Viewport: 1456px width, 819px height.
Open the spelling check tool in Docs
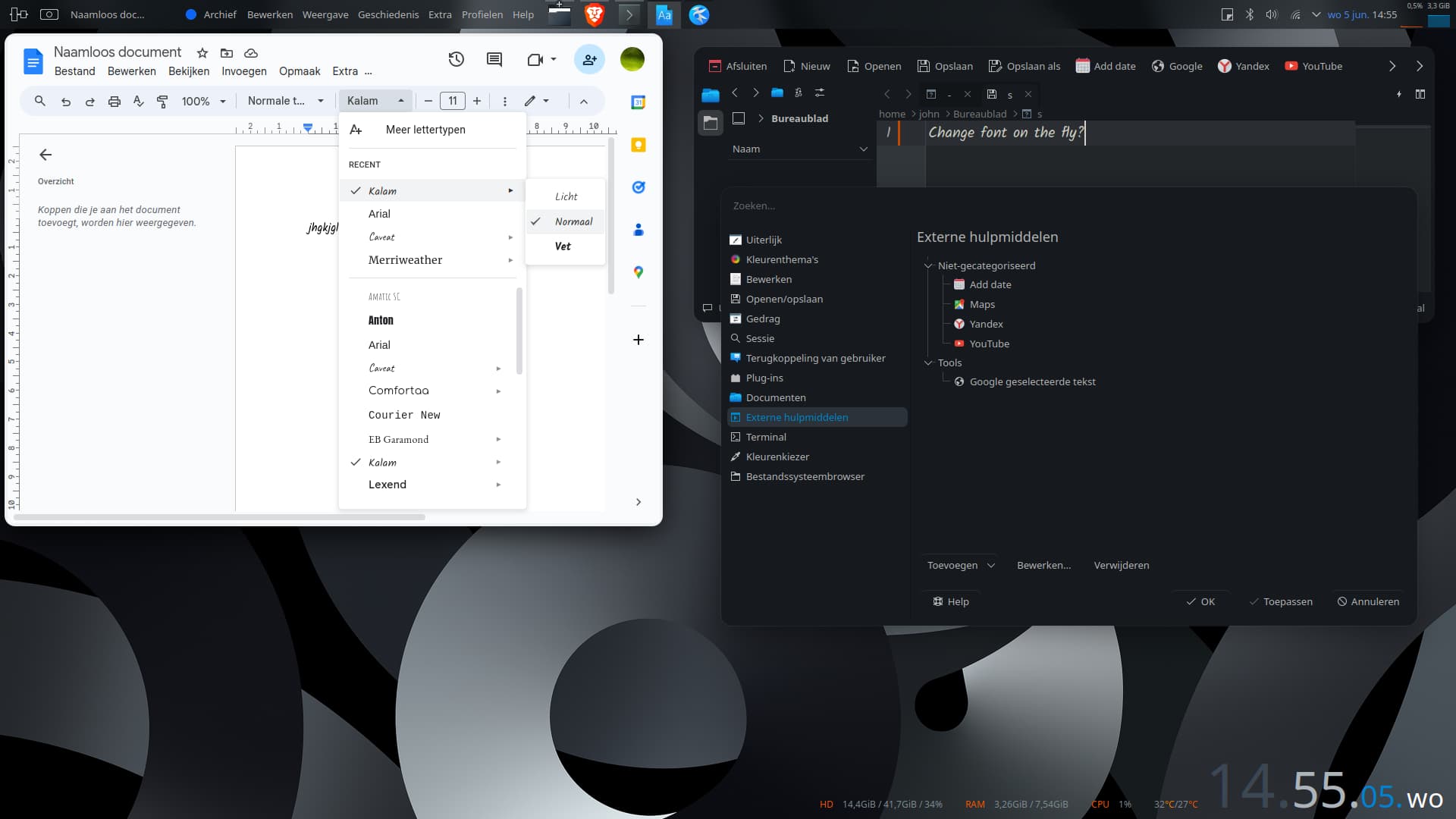pos(138,101)
